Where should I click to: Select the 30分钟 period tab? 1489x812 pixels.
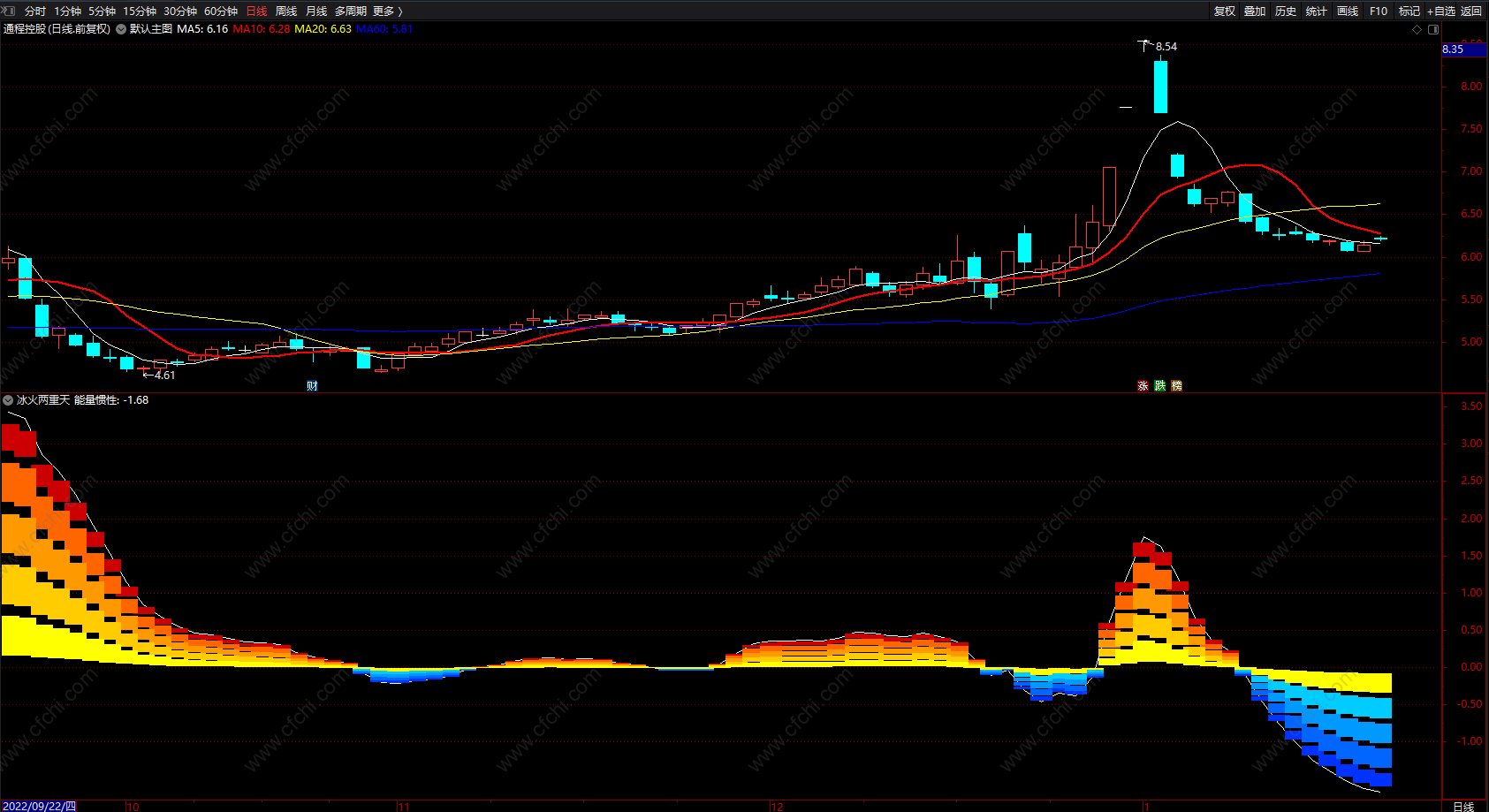(180, 11)
